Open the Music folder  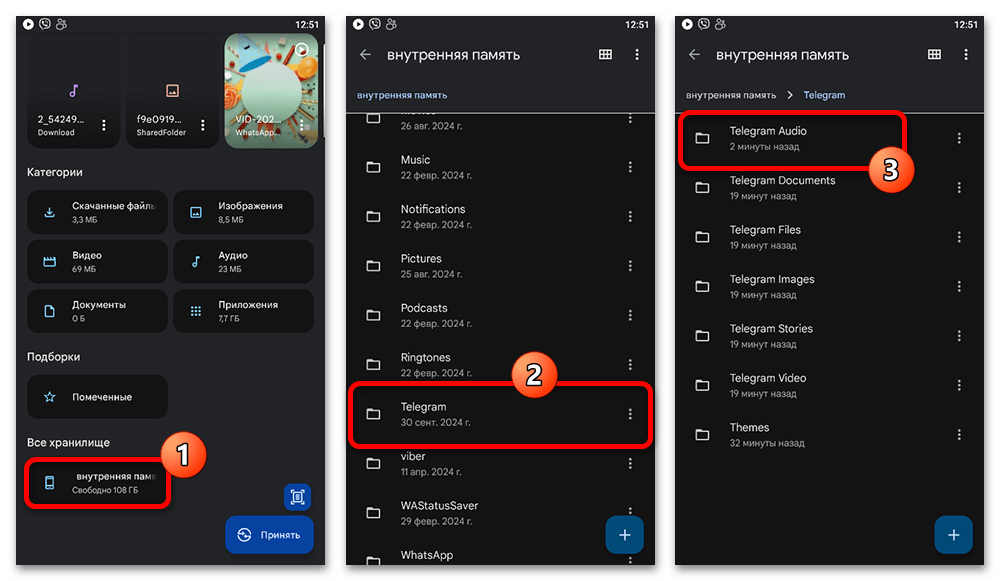click(x=500, y=167)
